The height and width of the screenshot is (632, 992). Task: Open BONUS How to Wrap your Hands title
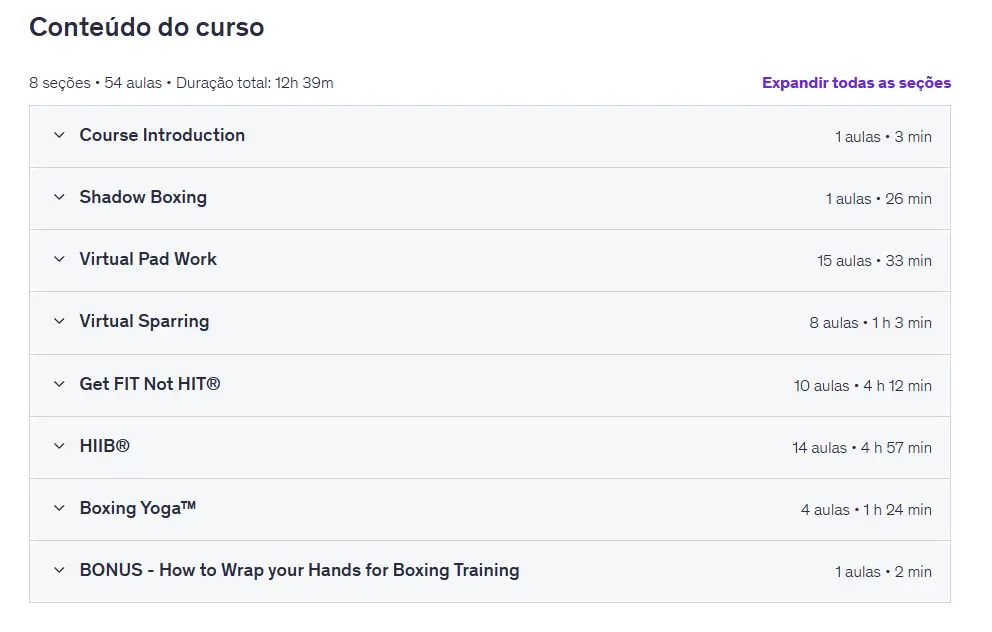(x=299, y=570)
